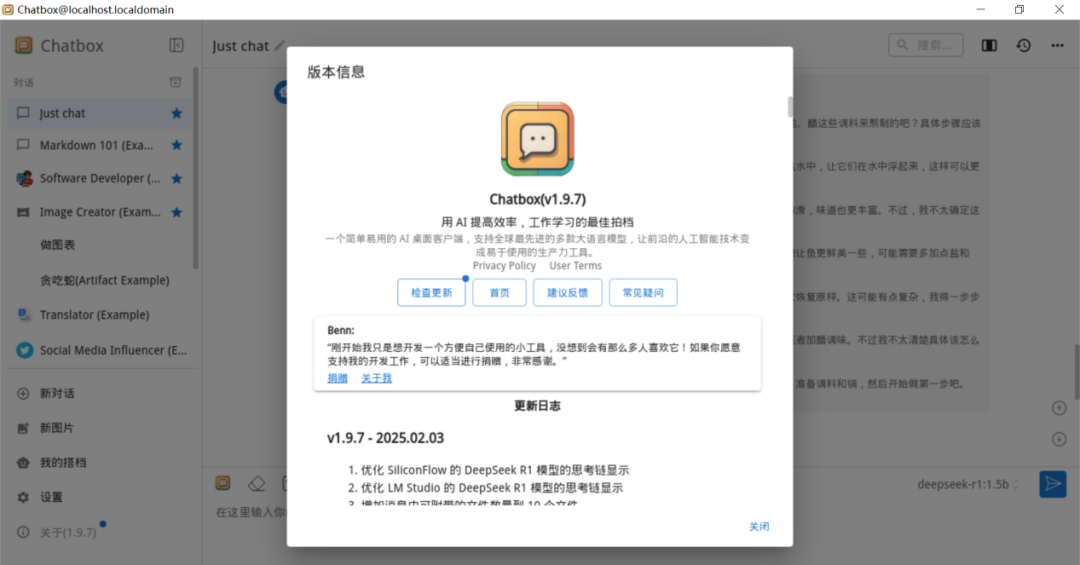Click the eraser clear-chat icon
This screenshot has height=565, width=1080.
tap(256, 483)
